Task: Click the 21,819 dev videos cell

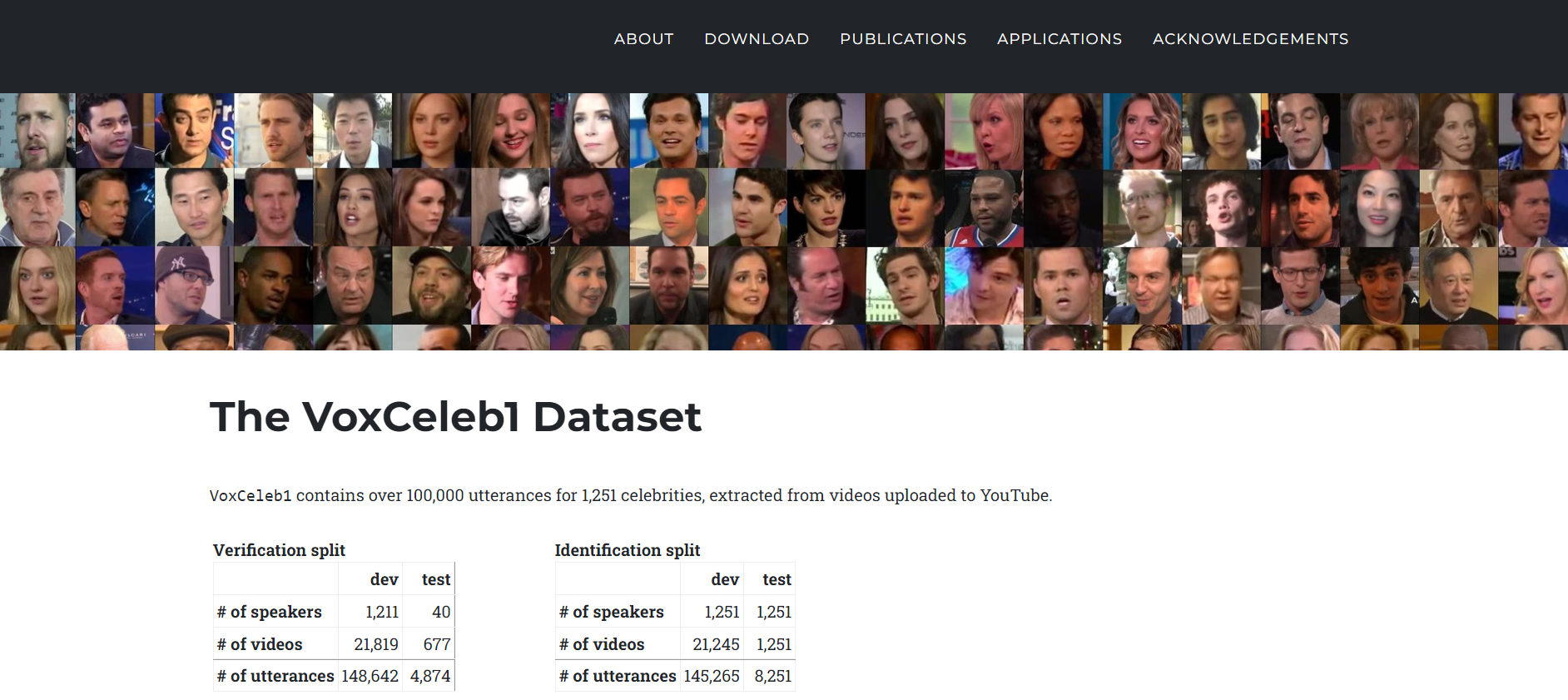Action: 371,644
